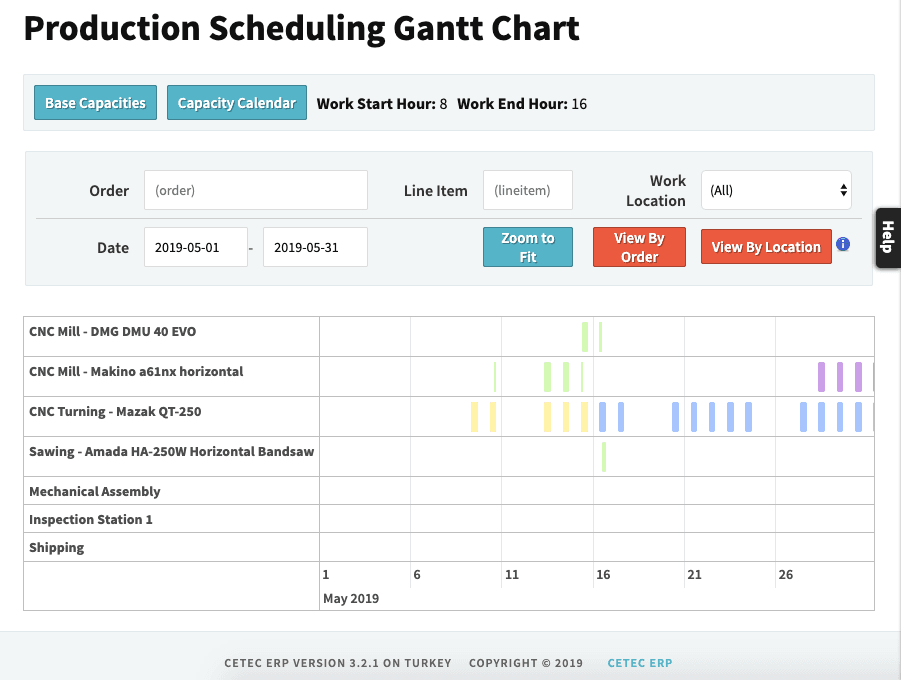Select the green bar on the Sawing row
The width and height of the screenshot is (901, 680).
click(x=604, y=455)
